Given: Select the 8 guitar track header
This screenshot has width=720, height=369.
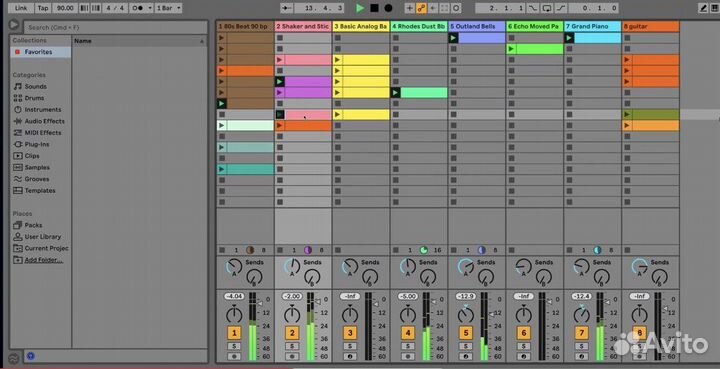Looking at the screenshot, I should pyautogui.click(x=651, y=26).
